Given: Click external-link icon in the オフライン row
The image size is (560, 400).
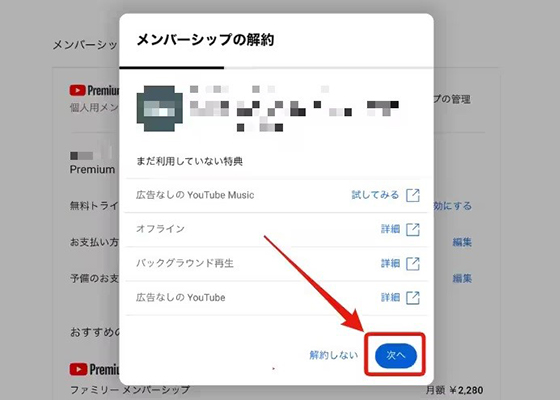Looking at the screenshot, I should [x=413, y=229].
